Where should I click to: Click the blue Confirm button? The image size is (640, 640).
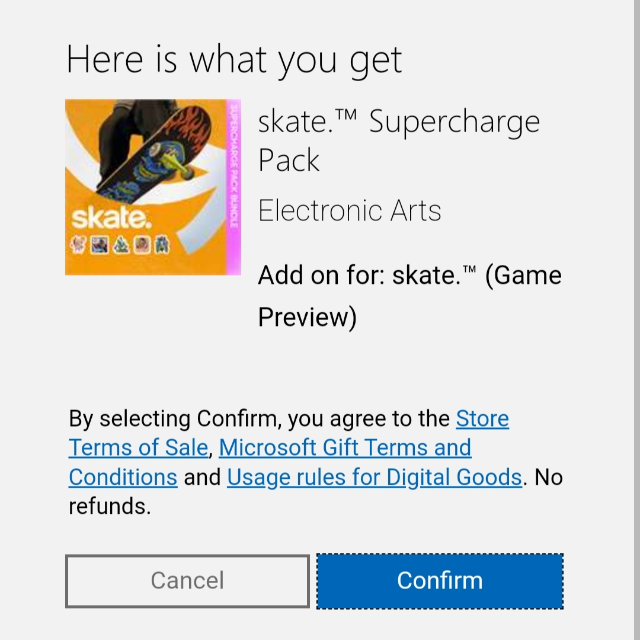coord(440,581)
